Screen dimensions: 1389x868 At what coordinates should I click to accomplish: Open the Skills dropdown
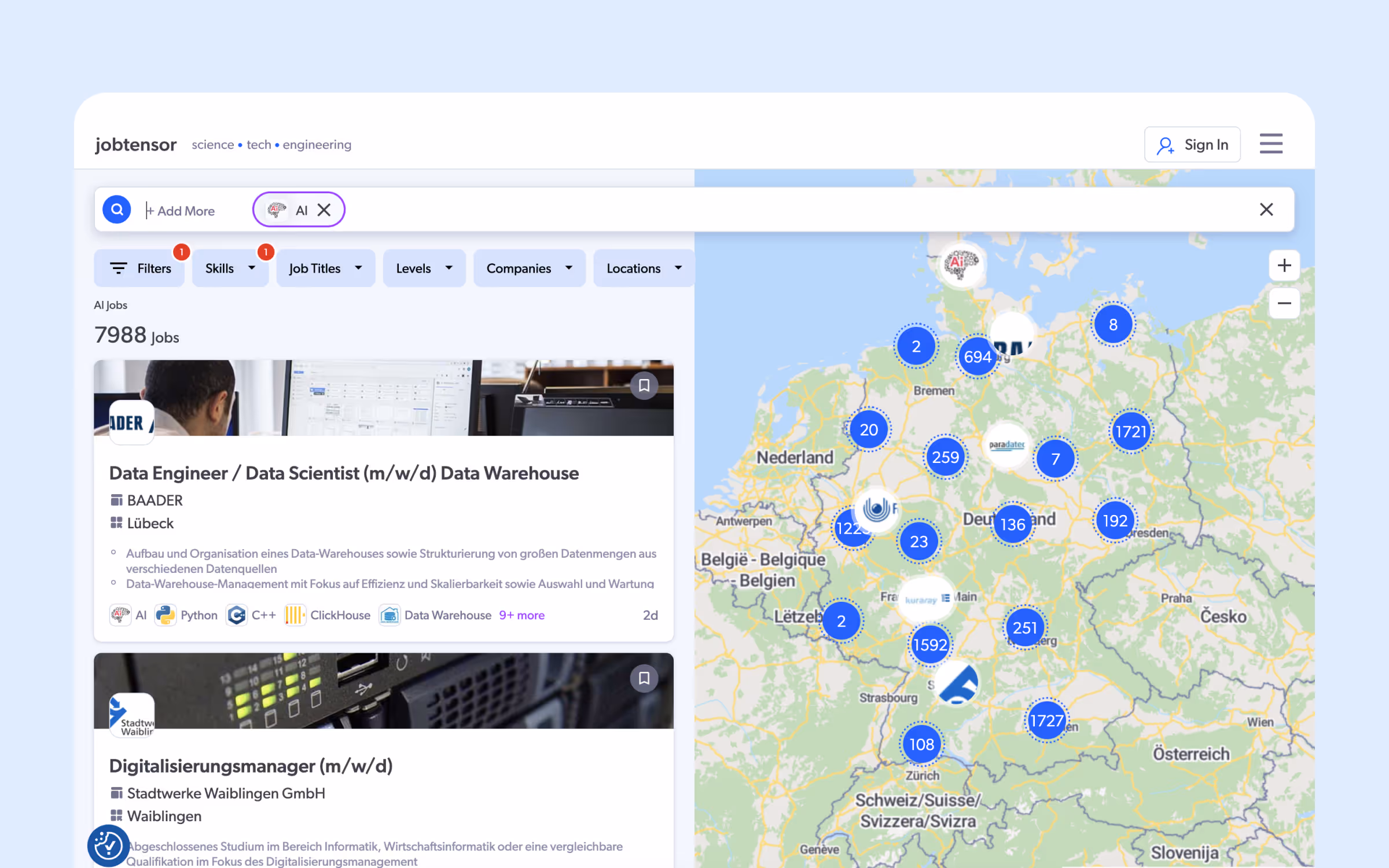(230, 268)
